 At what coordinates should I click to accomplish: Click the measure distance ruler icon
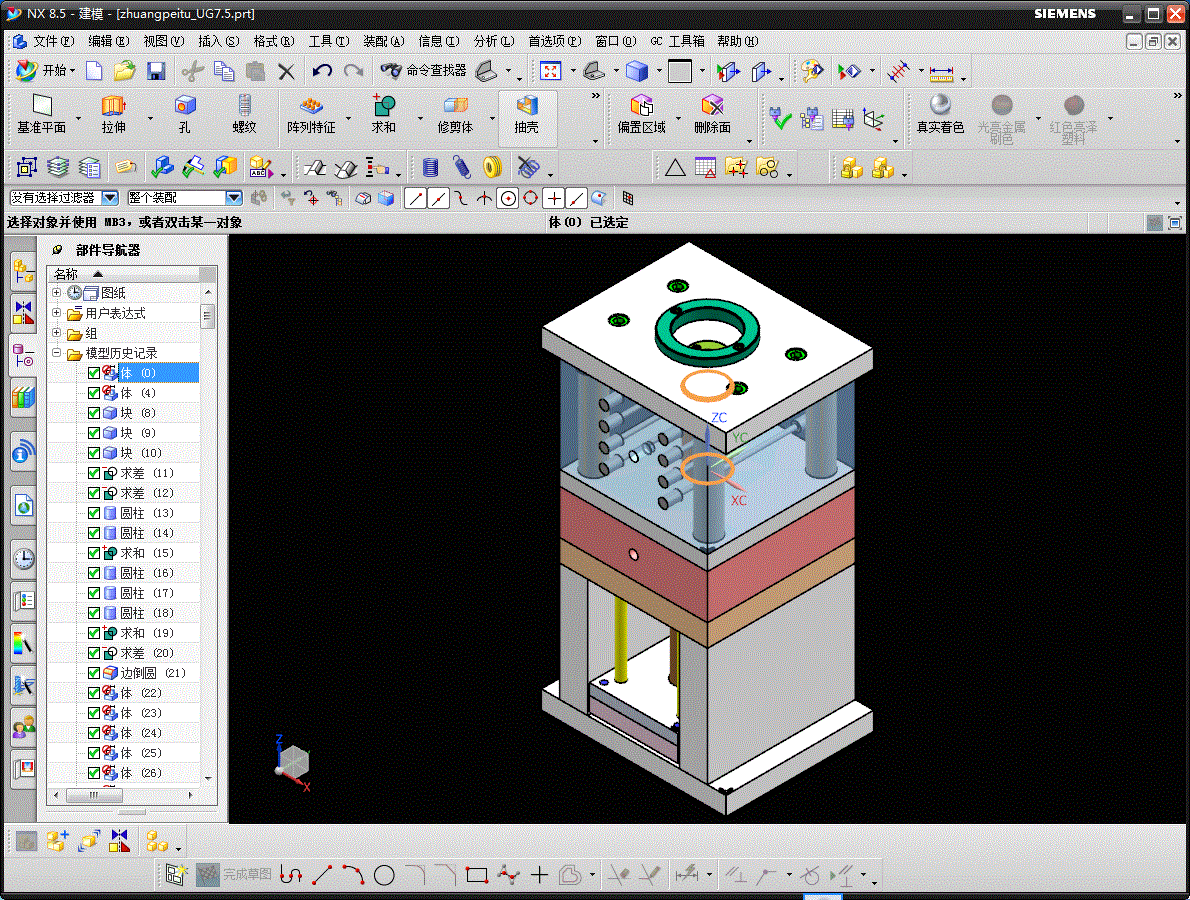click(x=941, y=74)
